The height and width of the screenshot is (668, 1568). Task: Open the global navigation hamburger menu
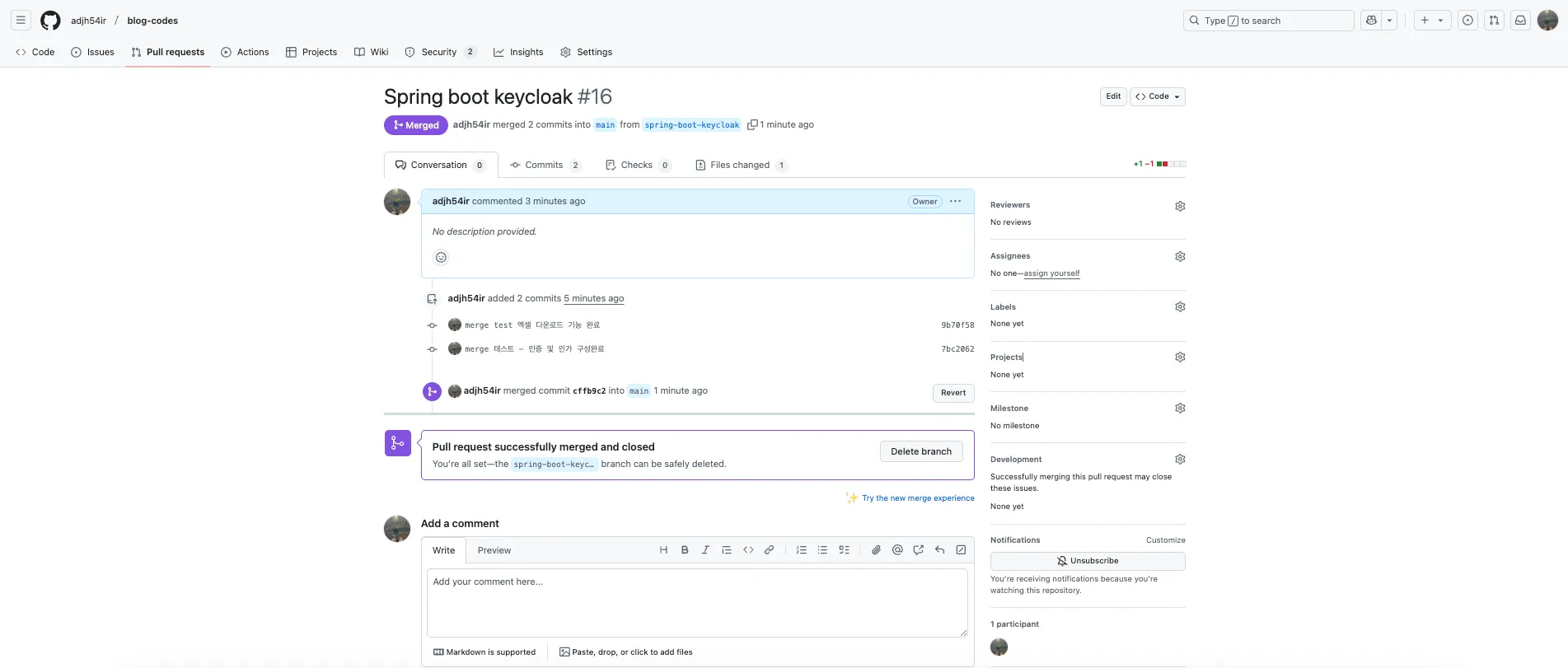pos(21,21)
